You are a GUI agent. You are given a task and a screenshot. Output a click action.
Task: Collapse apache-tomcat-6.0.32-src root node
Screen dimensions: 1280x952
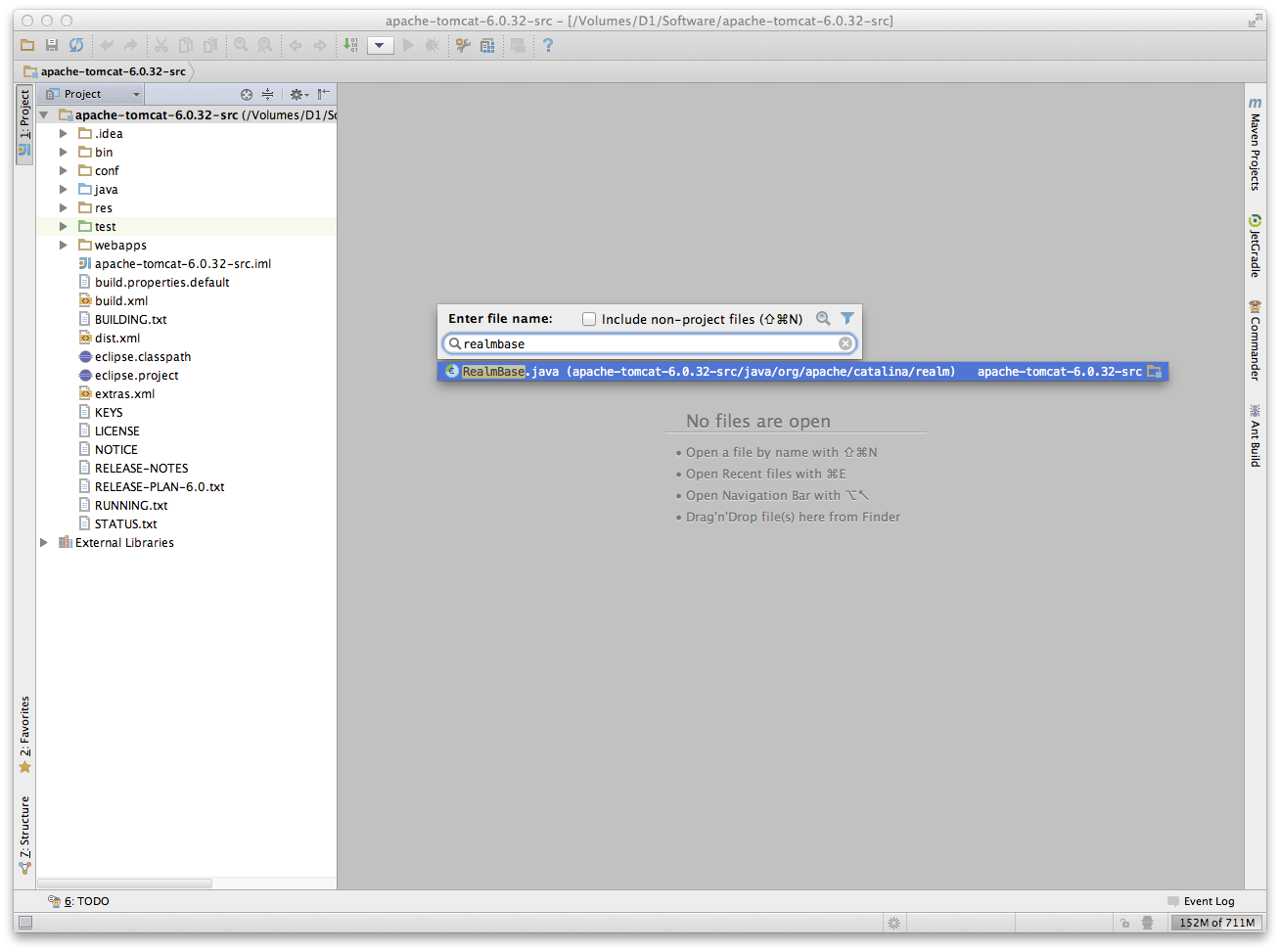44,114
